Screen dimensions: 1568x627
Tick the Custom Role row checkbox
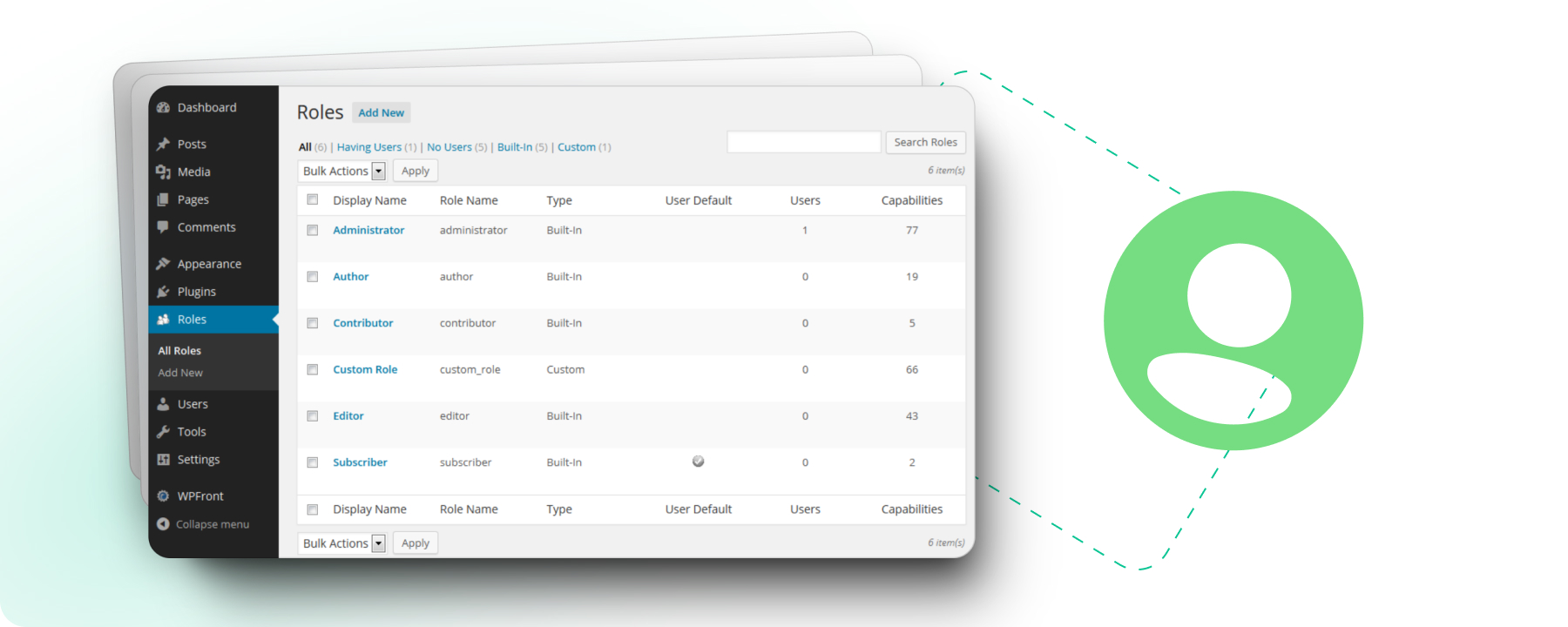click(313, 370)
